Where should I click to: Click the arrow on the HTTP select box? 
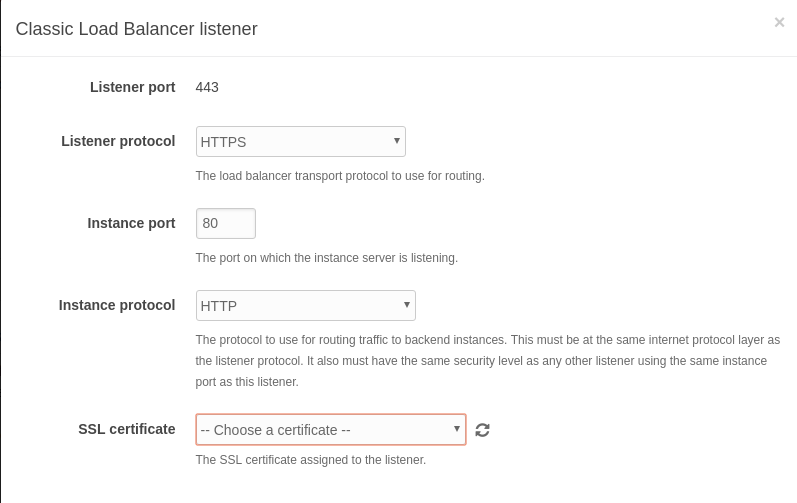point(407,304)
